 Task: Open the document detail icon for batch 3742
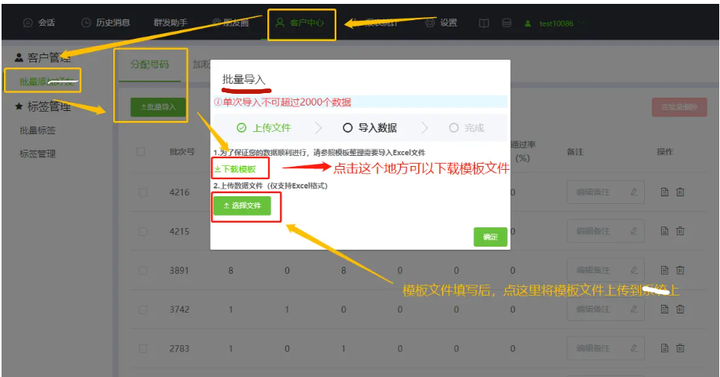(x=664, y=309)
